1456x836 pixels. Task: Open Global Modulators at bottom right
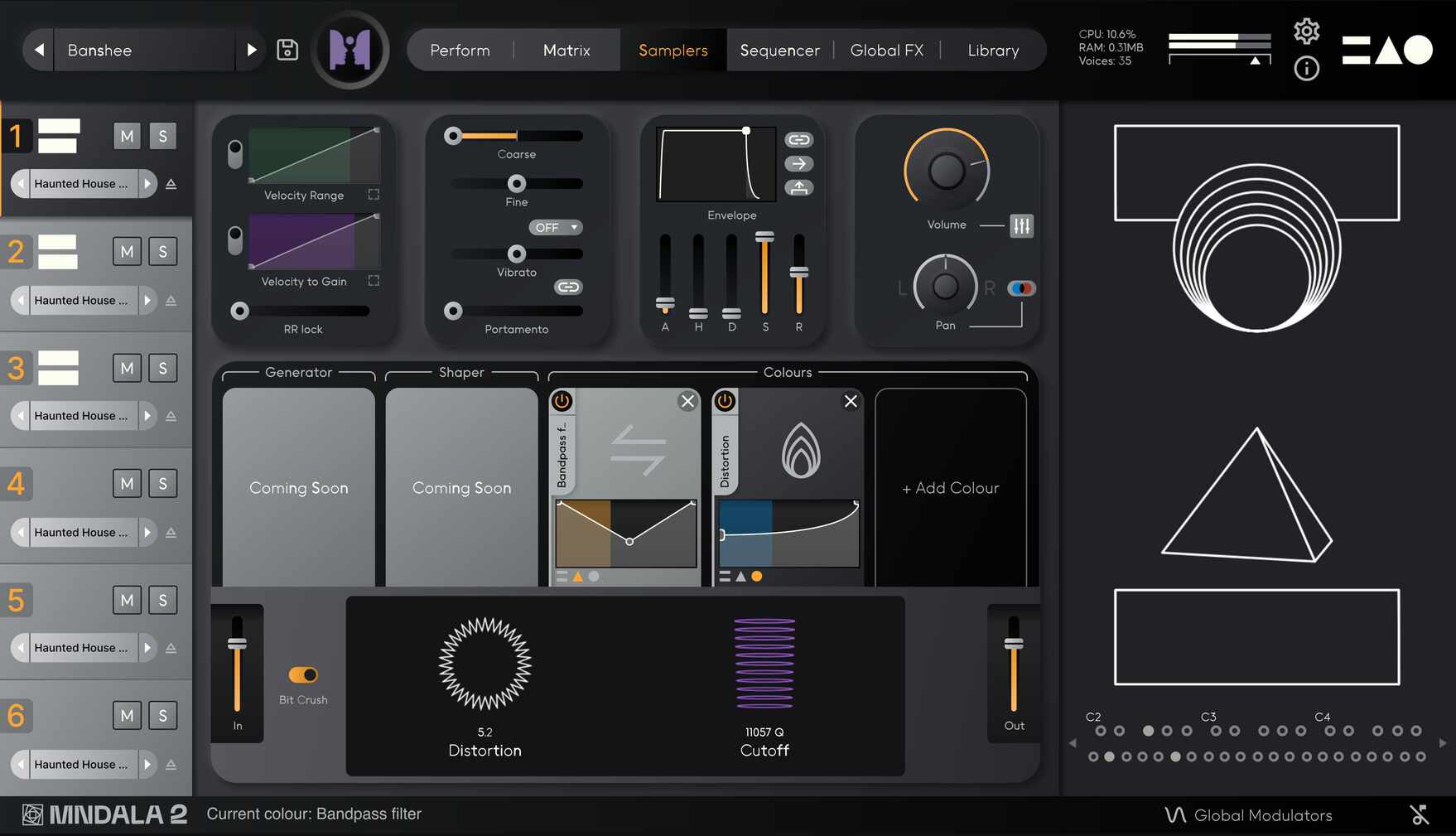click(1262, 814)
